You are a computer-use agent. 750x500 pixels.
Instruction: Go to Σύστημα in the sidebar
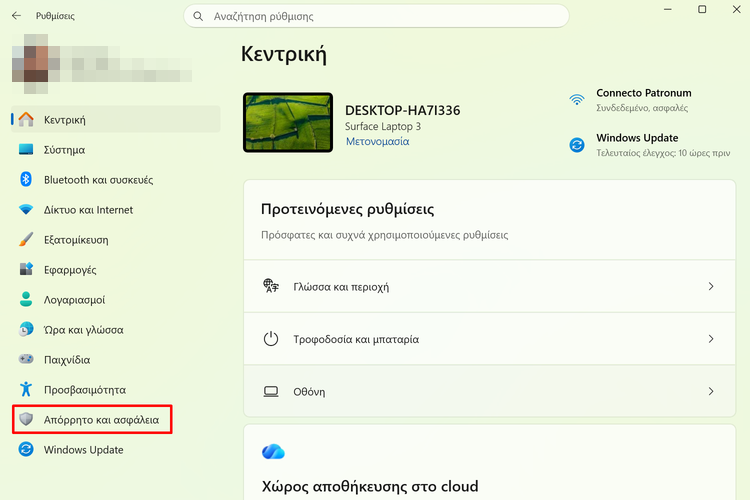point(116,150)
